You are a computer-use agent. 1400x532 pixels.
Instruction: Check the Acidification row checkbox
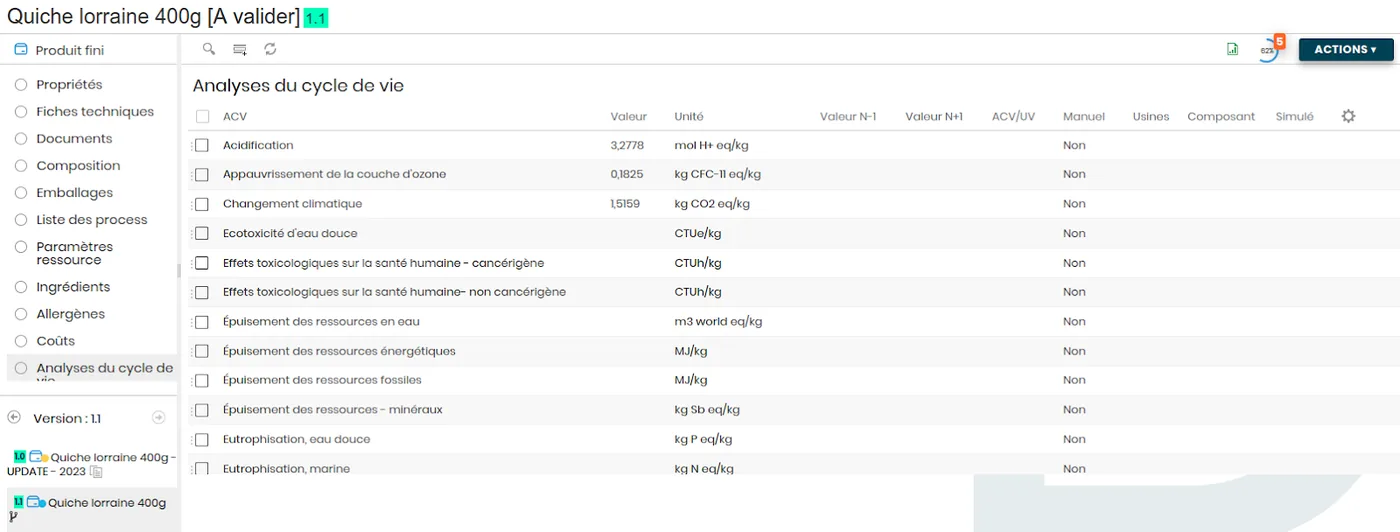coord(202,146)
